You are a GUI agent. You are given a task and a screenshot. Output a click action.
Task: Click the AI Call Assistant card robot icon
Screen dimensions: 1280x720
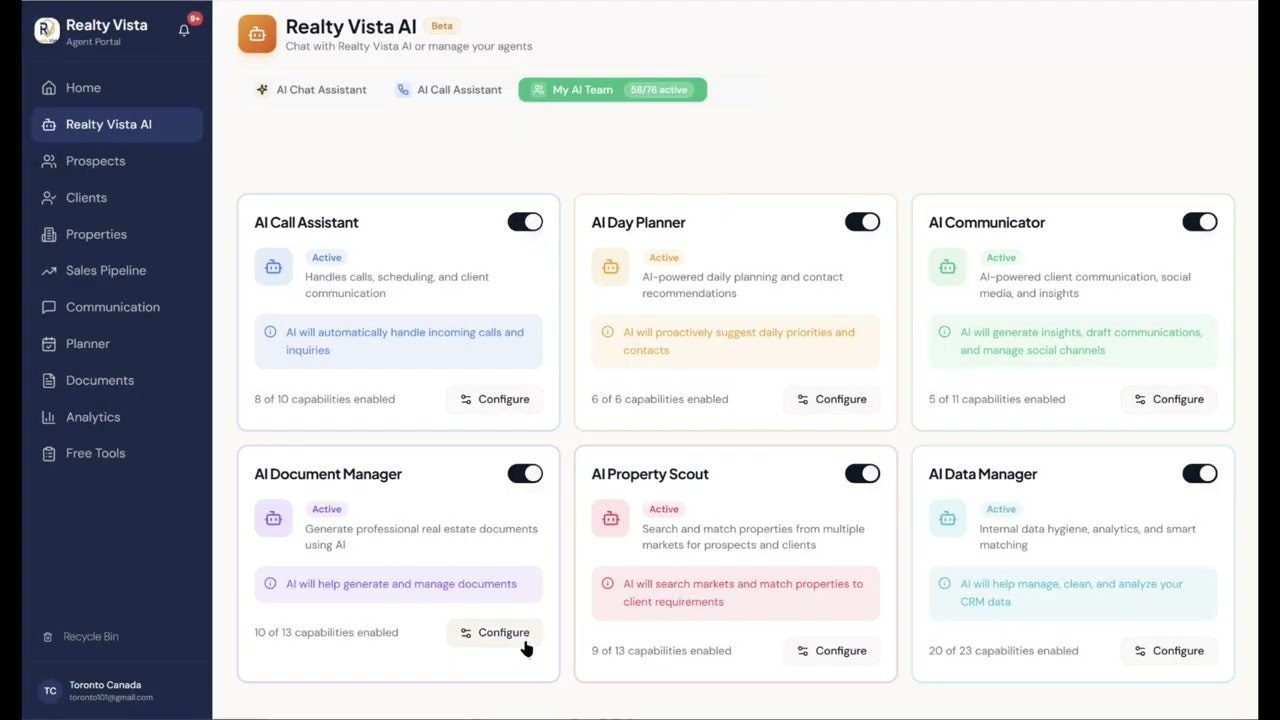(273, 267)
